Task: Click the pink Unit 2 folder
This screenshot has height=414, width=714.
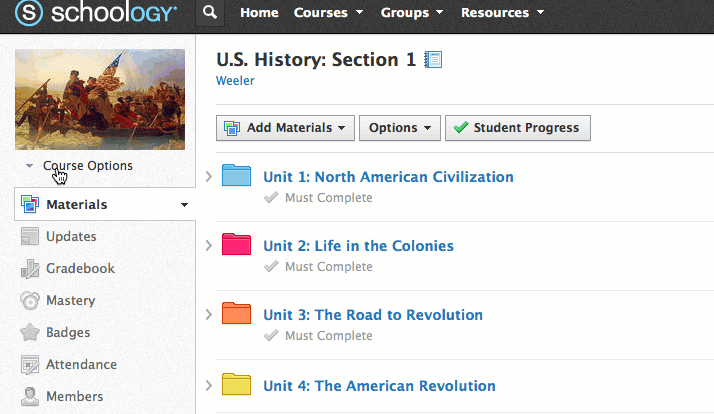Action: pos(236,245)
